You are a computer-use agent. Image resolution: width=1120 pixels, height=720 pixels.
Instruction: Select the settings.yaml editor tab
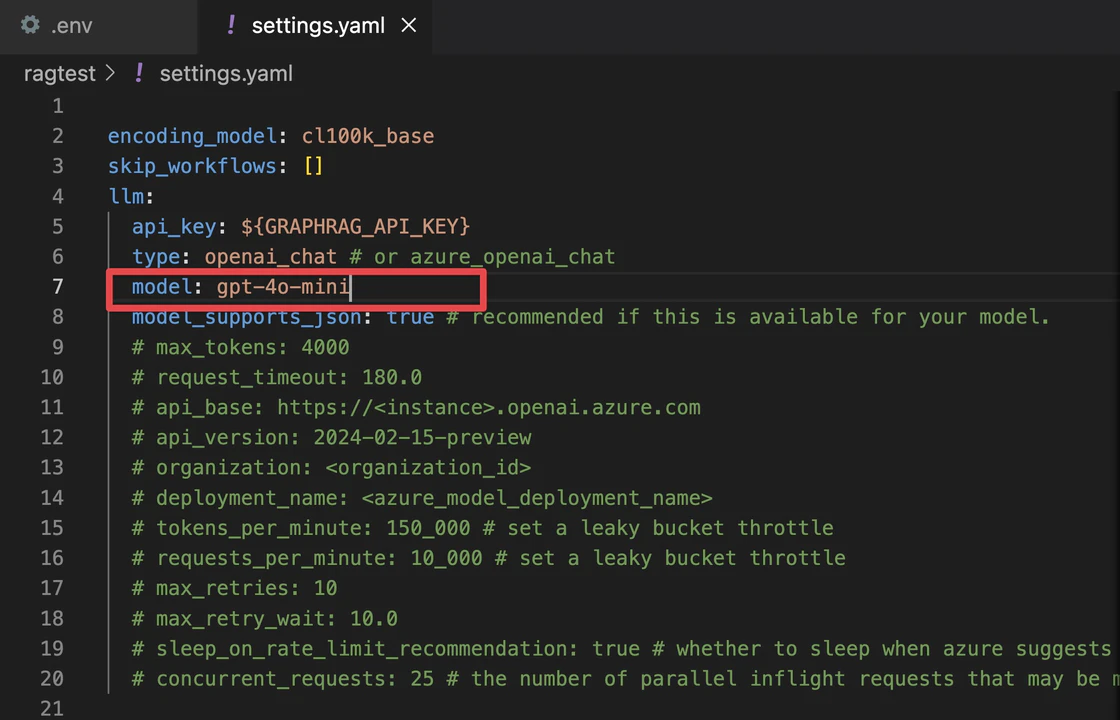coord(314,26)
